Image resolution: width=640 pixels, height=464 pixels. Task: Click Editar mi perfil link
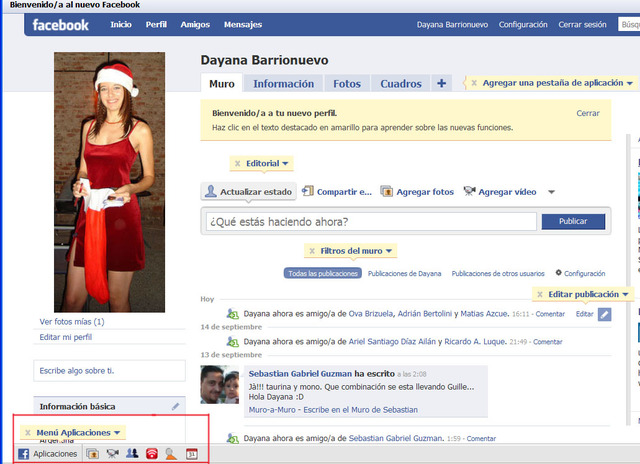pos(66,337)
